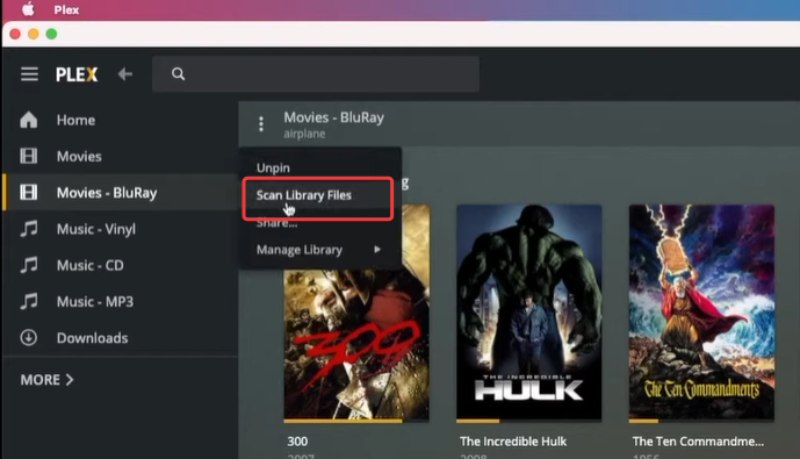Open the hamburger menu icon

click(x=29, y=74)
